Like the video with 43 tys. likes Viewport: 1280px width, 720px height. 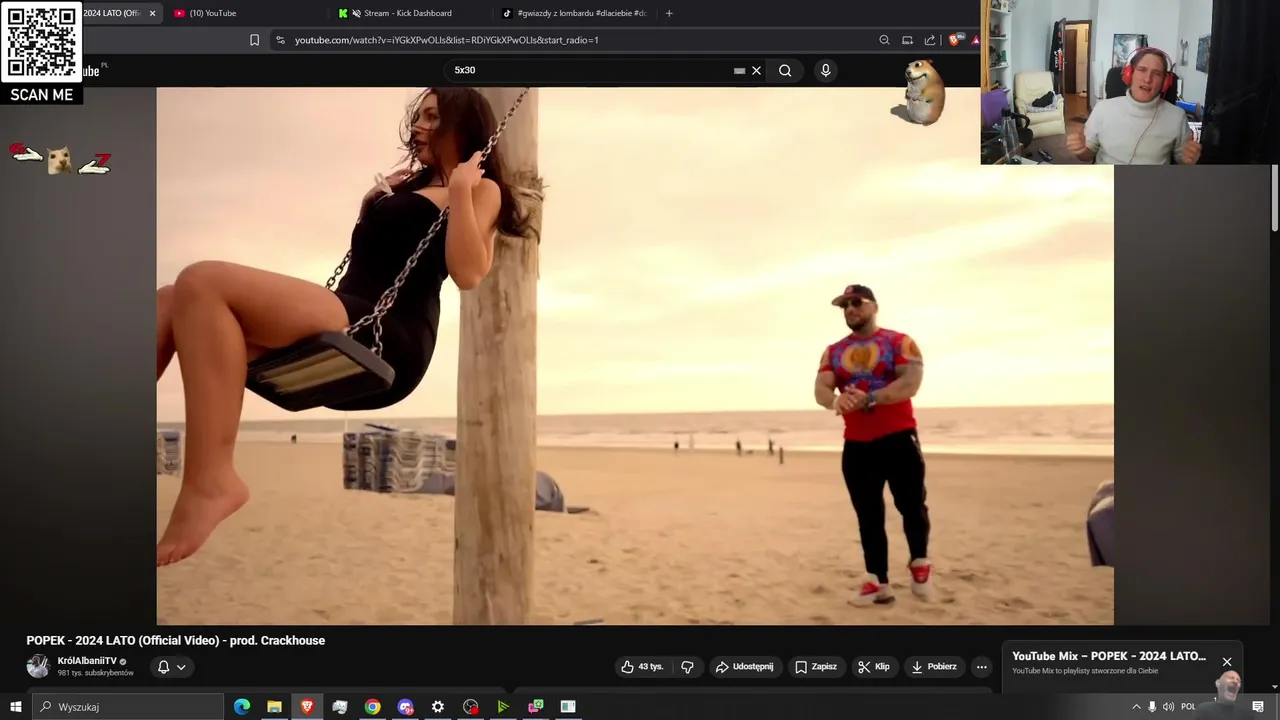tap(642, 667)
